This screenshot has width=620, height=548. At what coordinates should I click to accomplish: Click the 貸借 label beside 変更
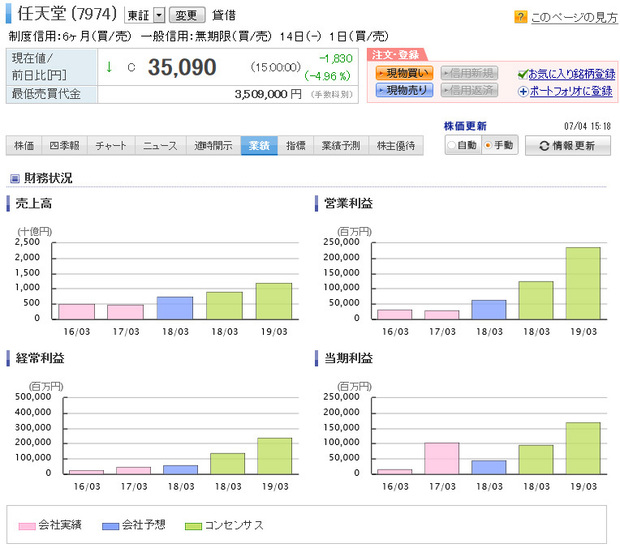point(224,15)
